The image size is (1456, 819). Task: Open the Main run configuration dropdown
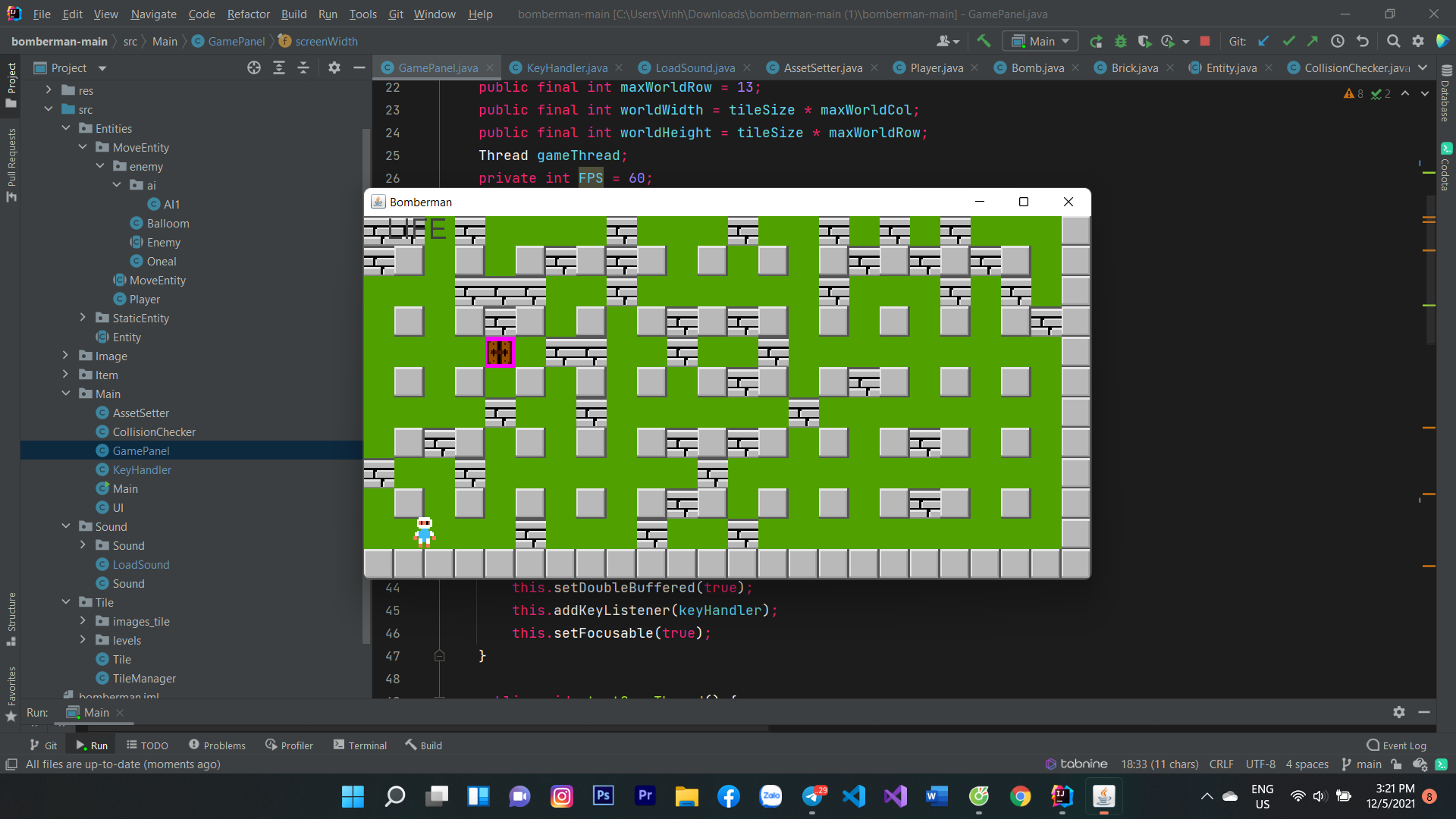pos(1039,41)
